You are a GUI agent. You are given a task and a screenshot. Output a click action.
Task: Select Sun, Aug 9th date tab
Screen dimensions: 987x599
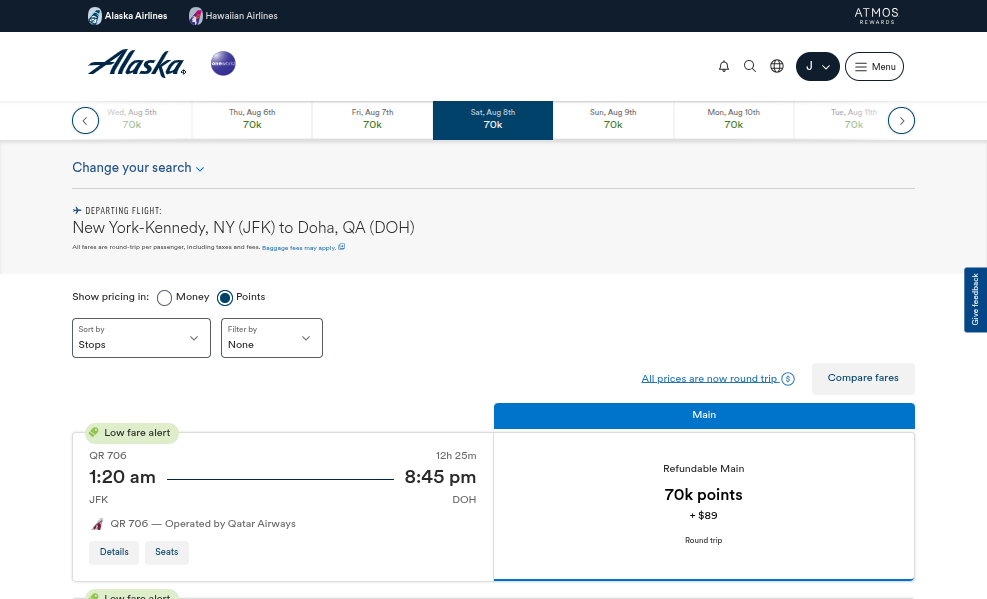[613, 119]
